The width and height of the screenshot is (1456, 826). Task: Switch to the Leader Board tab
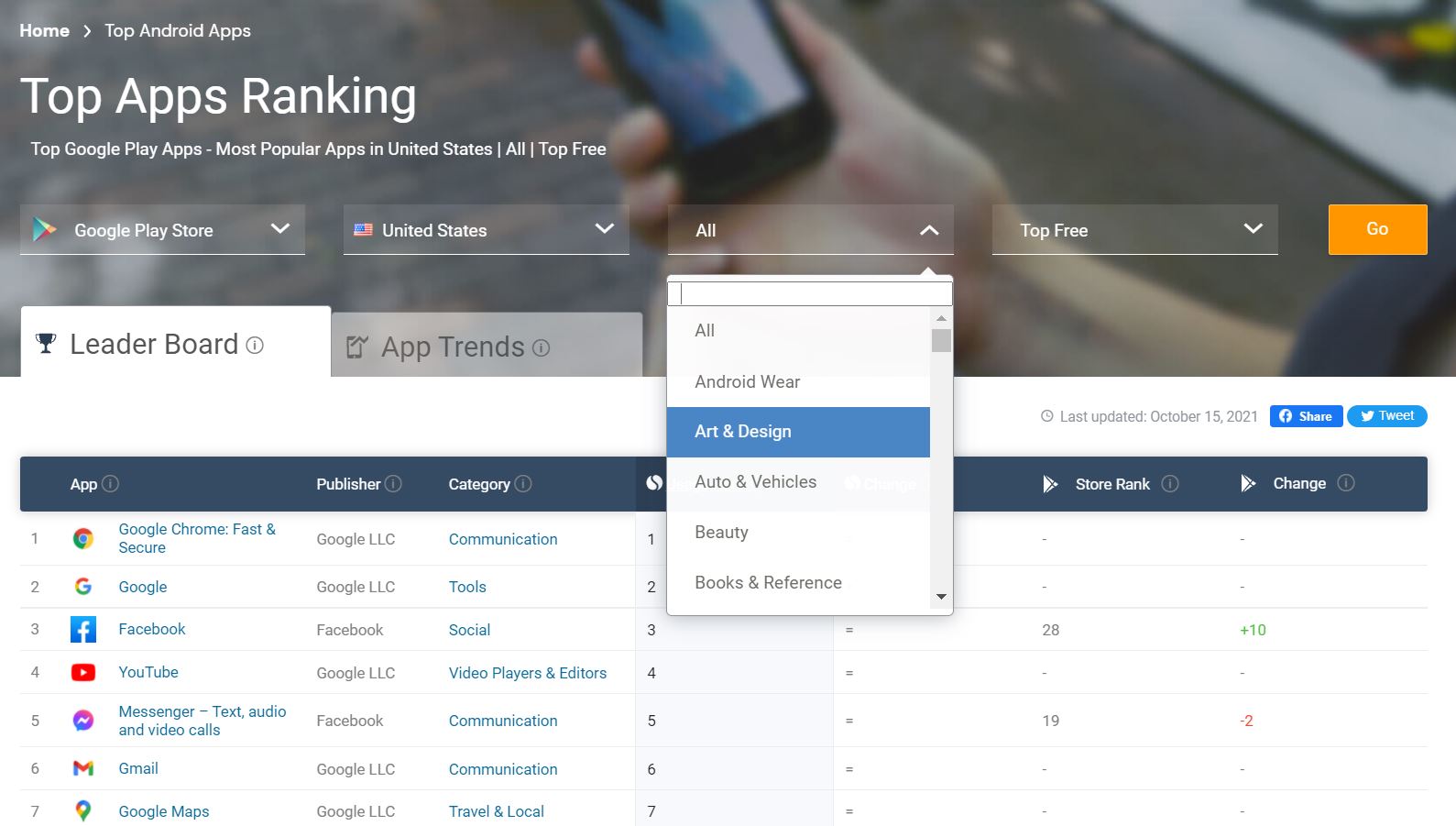[x=175, y=342]
